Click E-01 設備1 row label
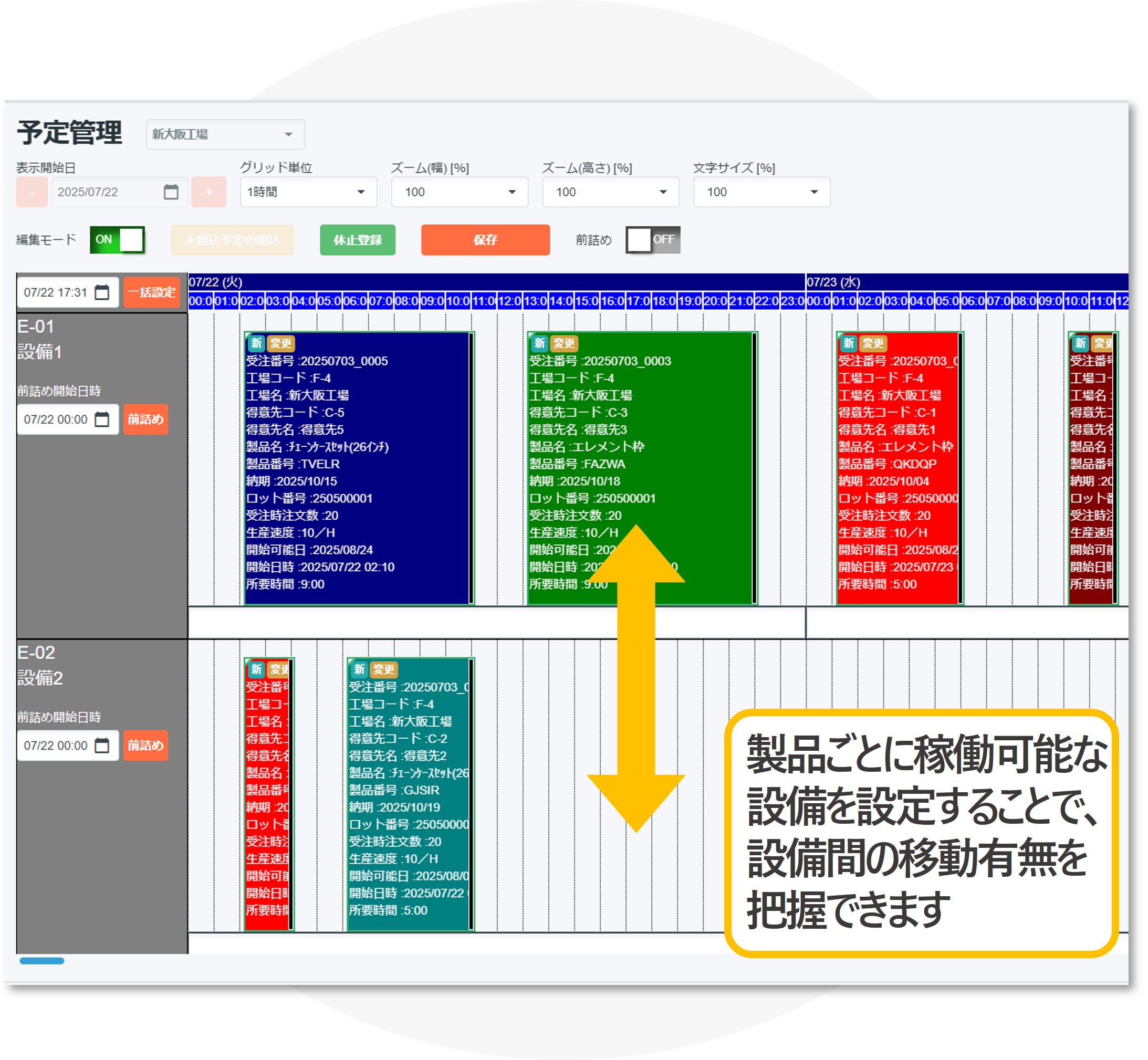 click(x=39, y=339)
